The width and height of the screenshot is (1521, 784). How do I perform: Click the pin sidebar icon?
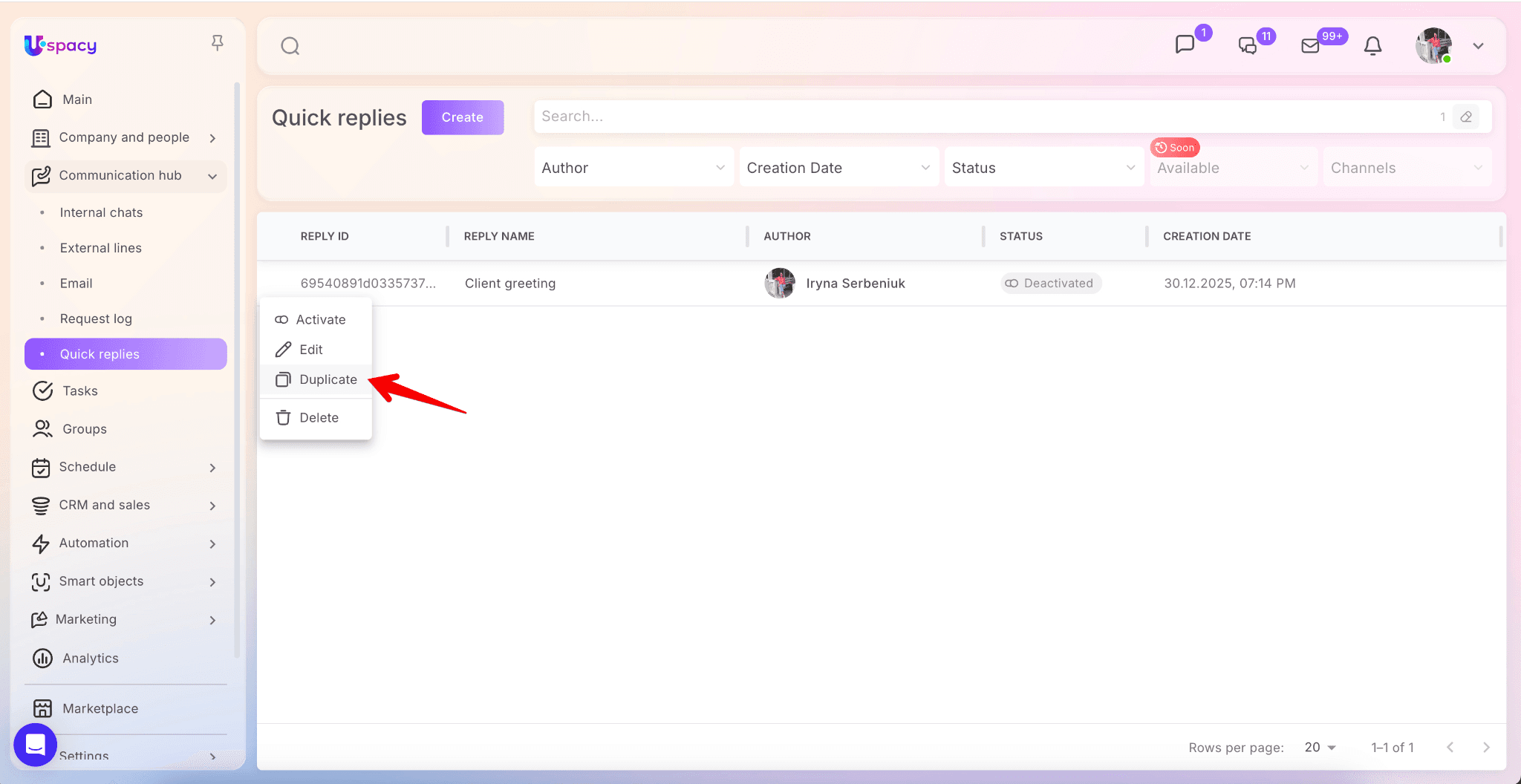[217, 43]
